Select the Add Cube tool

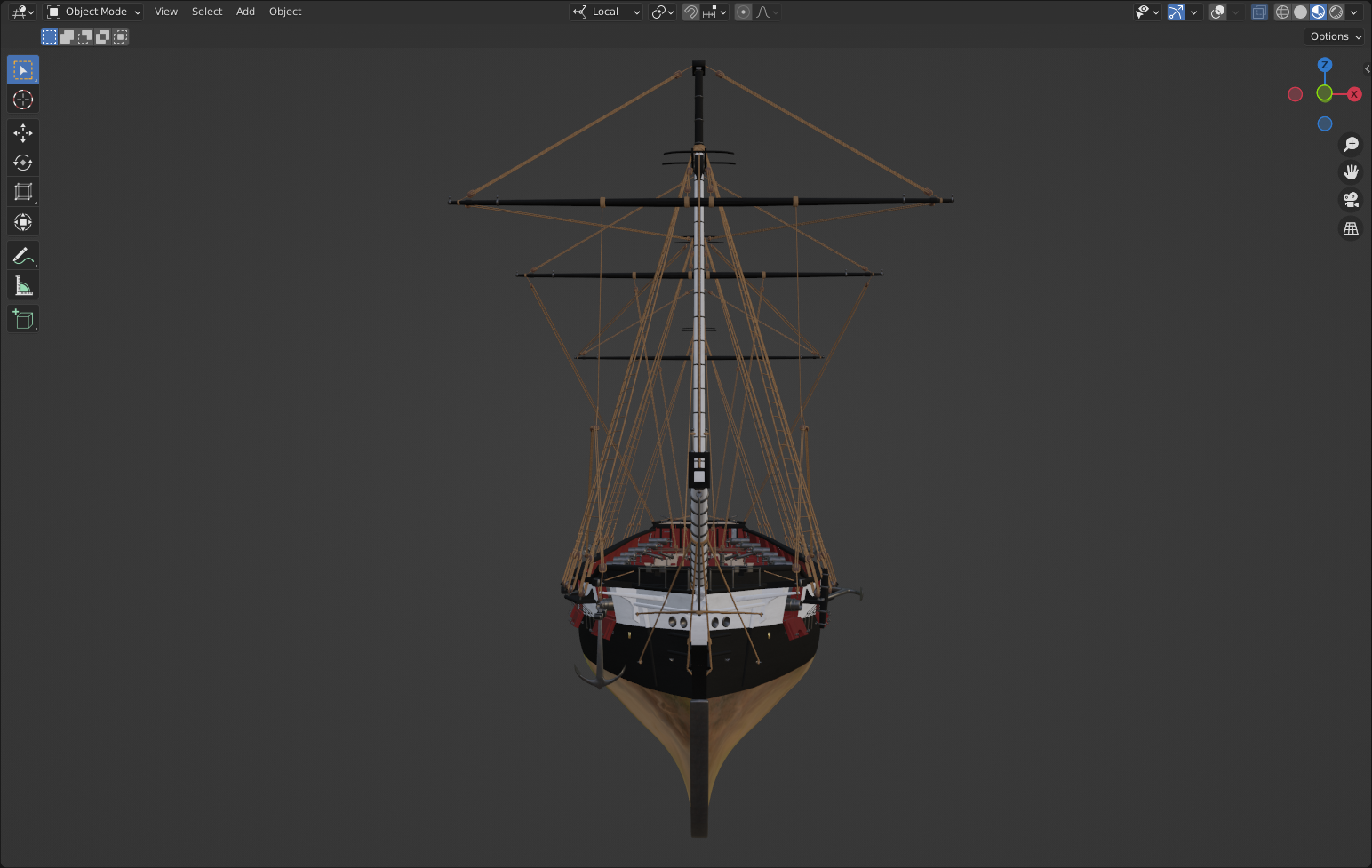[23, 319]
